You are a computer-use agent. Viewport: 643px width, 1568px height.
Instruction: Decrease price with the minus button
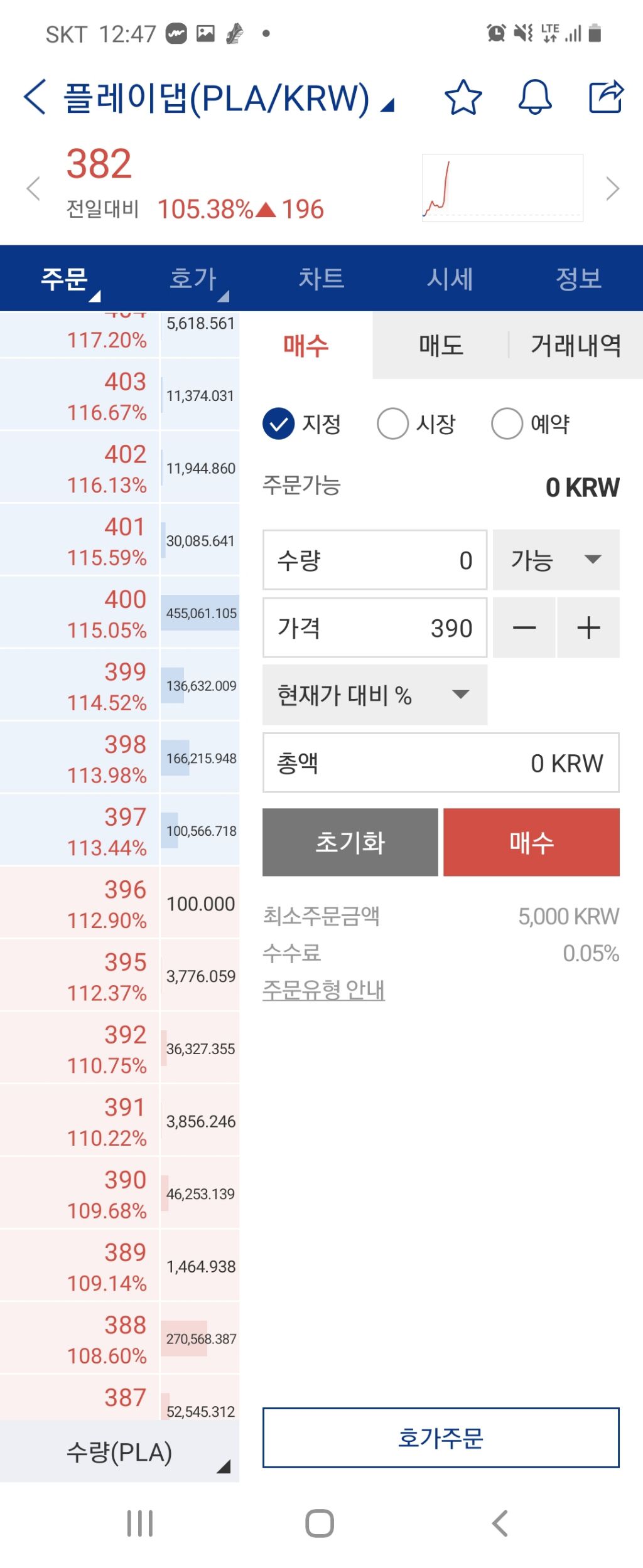tap(524, 628)
